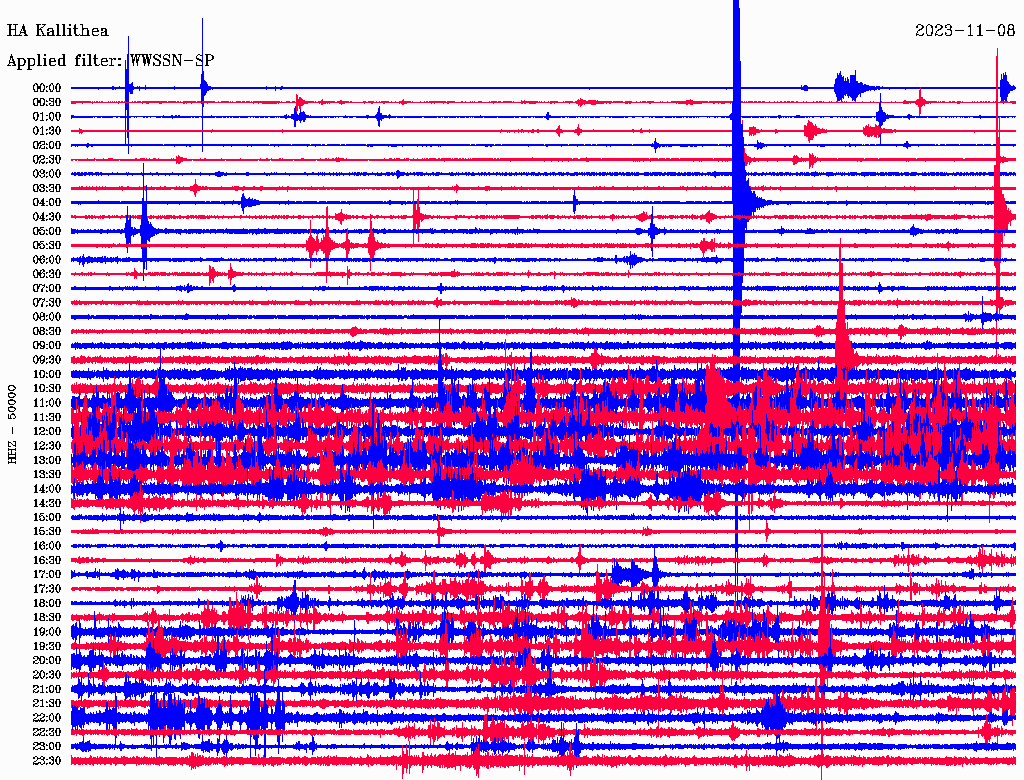The image size is (1024, 780).
Task: Select the 09:30 time label
Action: tap(47, 360)
